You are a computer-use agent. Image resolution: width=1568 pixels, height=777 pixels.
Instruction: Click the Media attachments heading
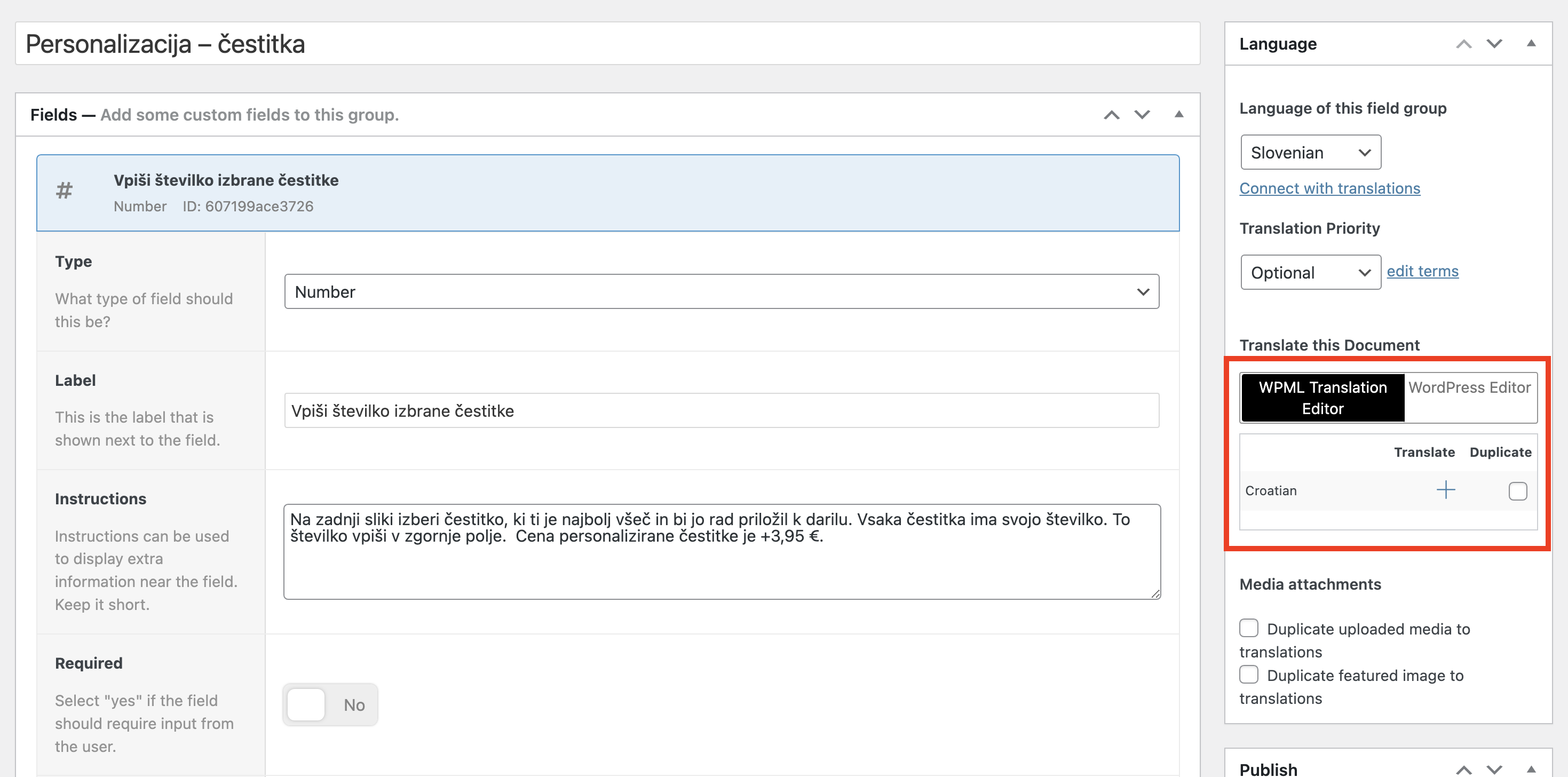point(1310,584)
